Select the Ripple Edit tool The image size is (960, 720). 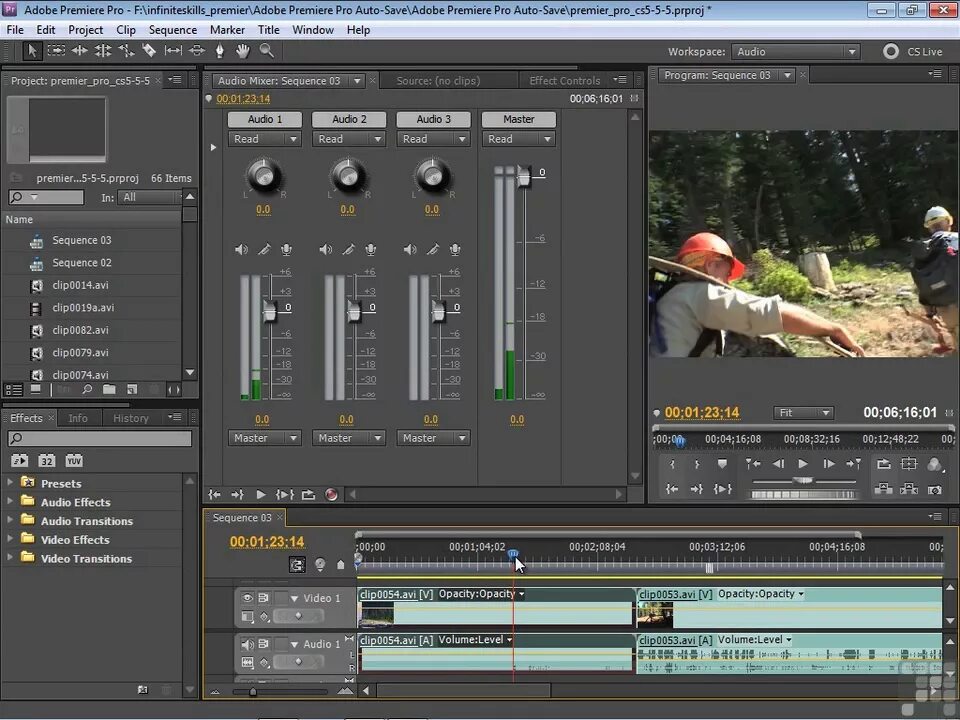(x=80, y=51)
